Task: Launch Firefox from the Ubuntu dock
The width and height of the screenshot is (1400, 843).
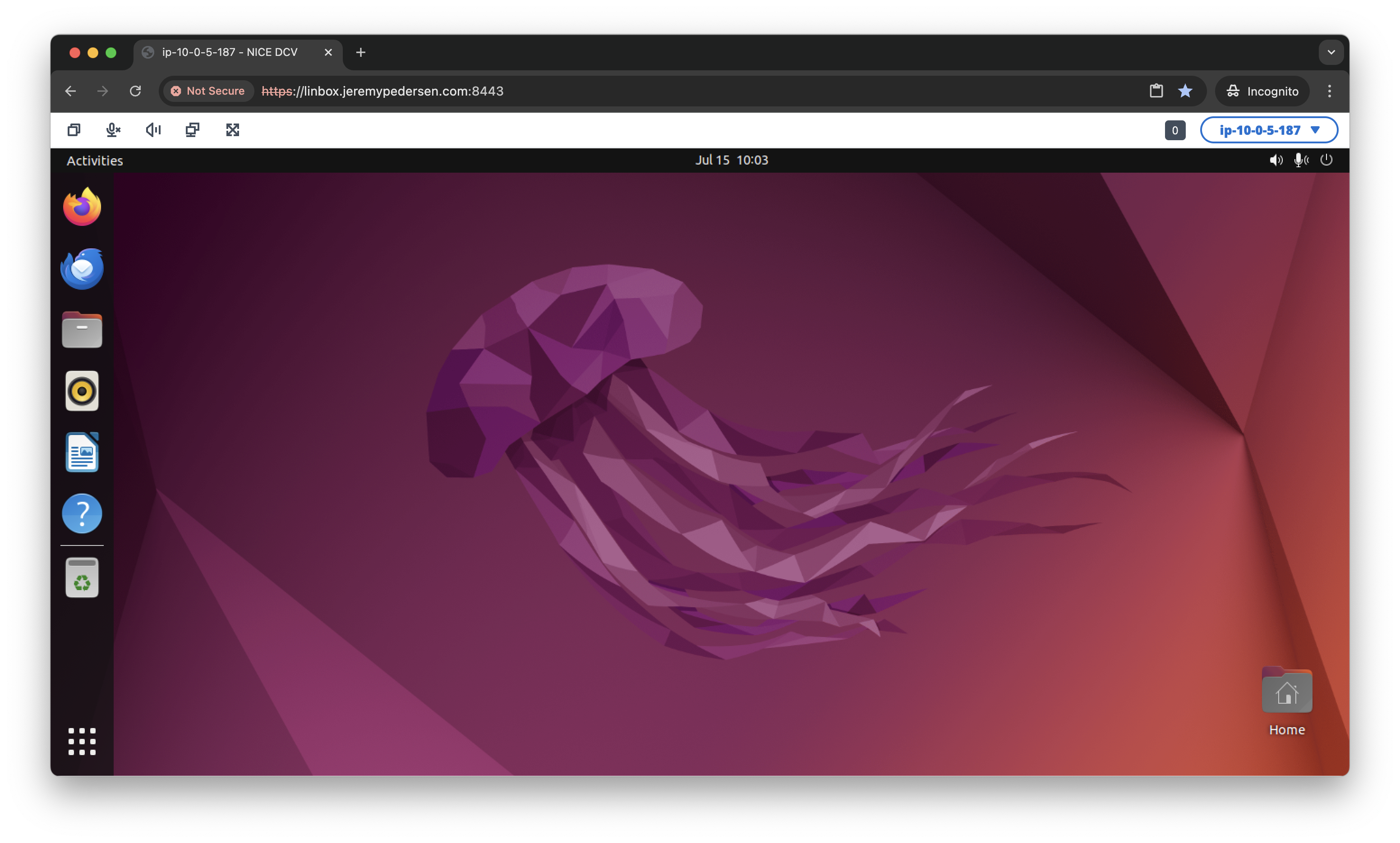Action: pos(82,206)
